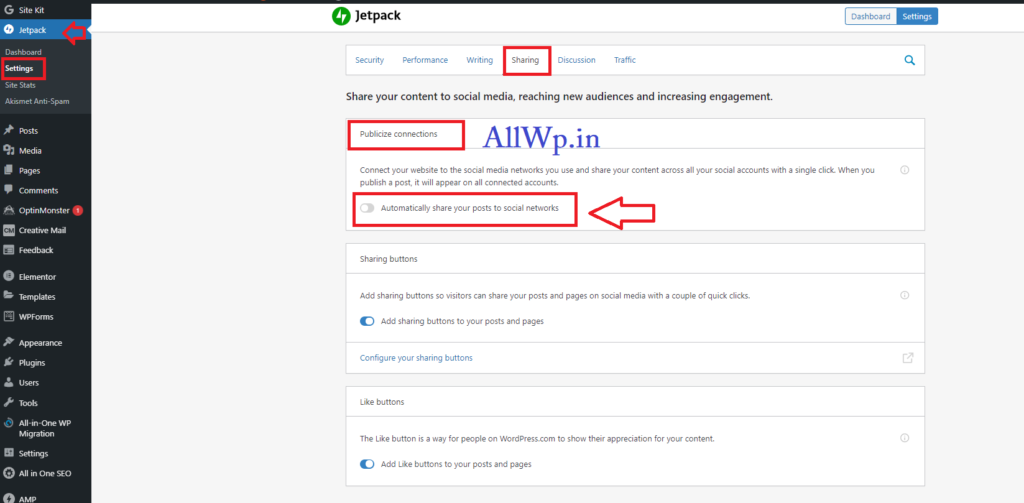1024x503 pixels.
Task: Click the Media library icon
Action: click(x=9, y=150)
